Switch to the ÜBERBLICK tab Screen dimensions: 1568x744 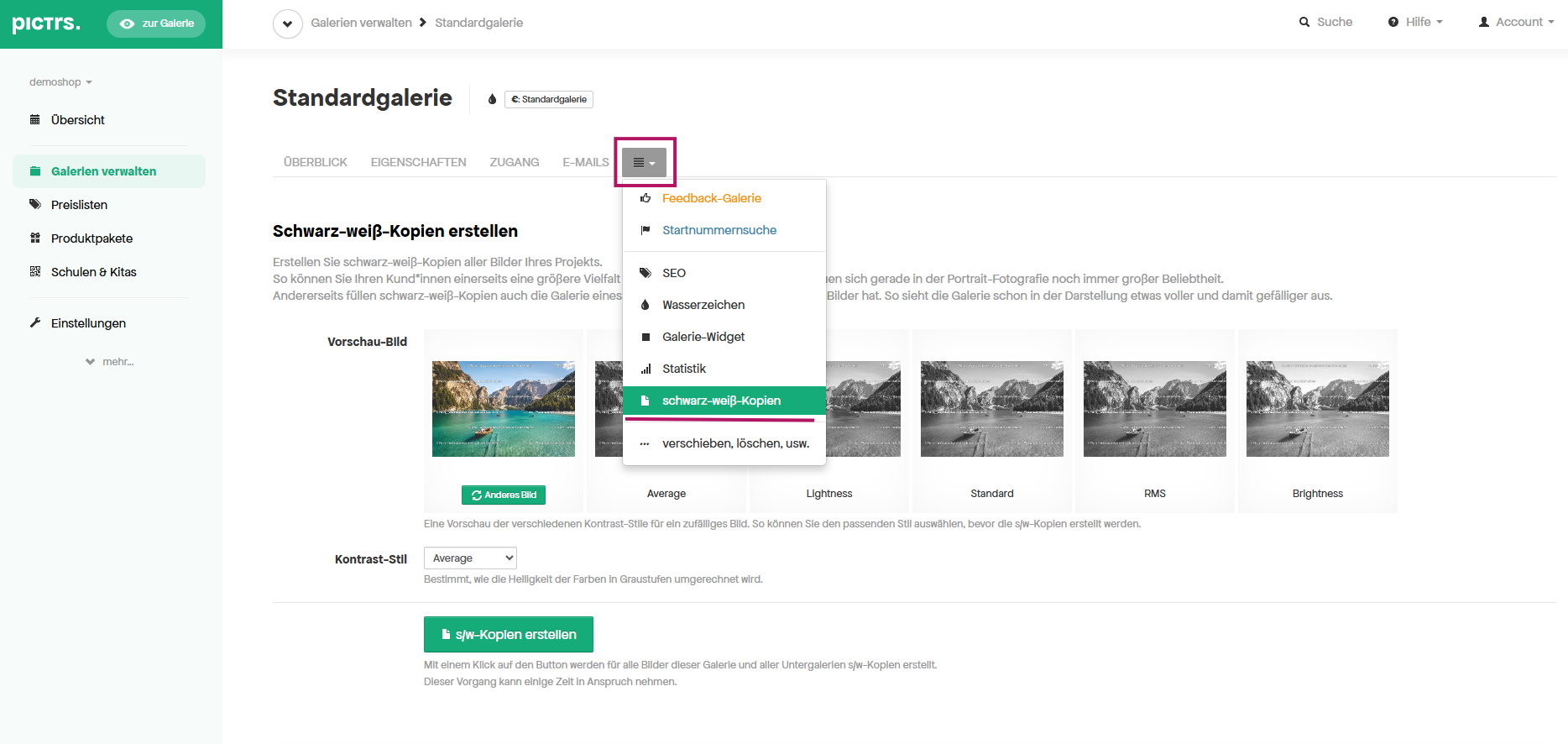[x=315, y=162]
